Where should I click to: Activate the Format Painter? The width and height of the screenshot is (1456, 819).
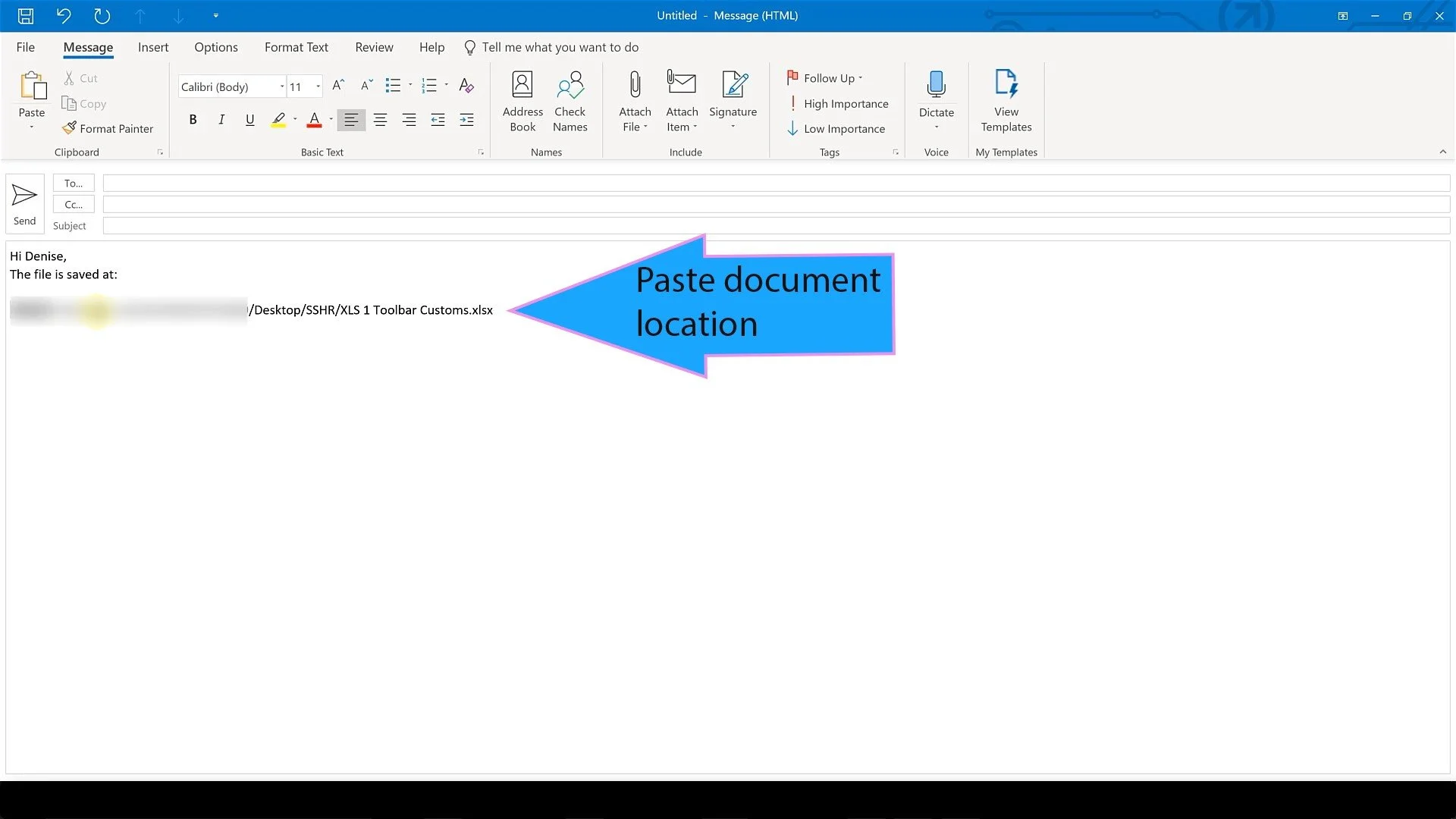pos(108,128)
